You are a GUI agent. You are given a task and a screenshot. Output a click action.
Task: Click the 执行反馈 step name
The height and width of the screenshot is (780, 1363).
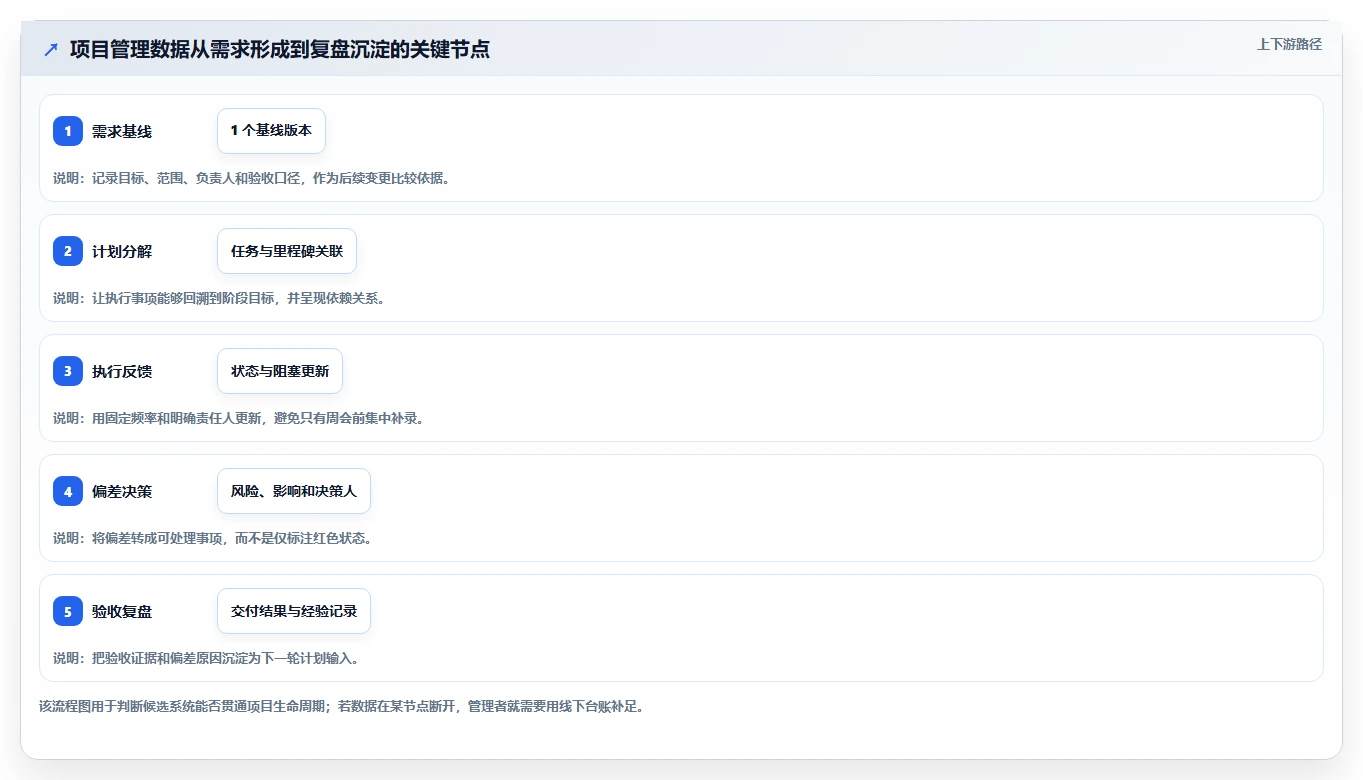point(122,371)
